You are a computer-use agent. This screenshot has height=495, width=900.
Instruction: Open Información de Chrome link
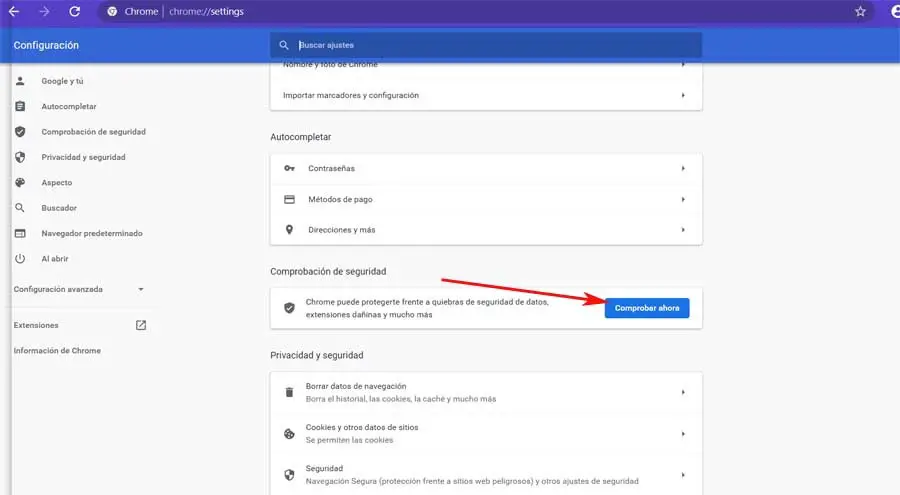pyautogui.click(x=57, y=351)
